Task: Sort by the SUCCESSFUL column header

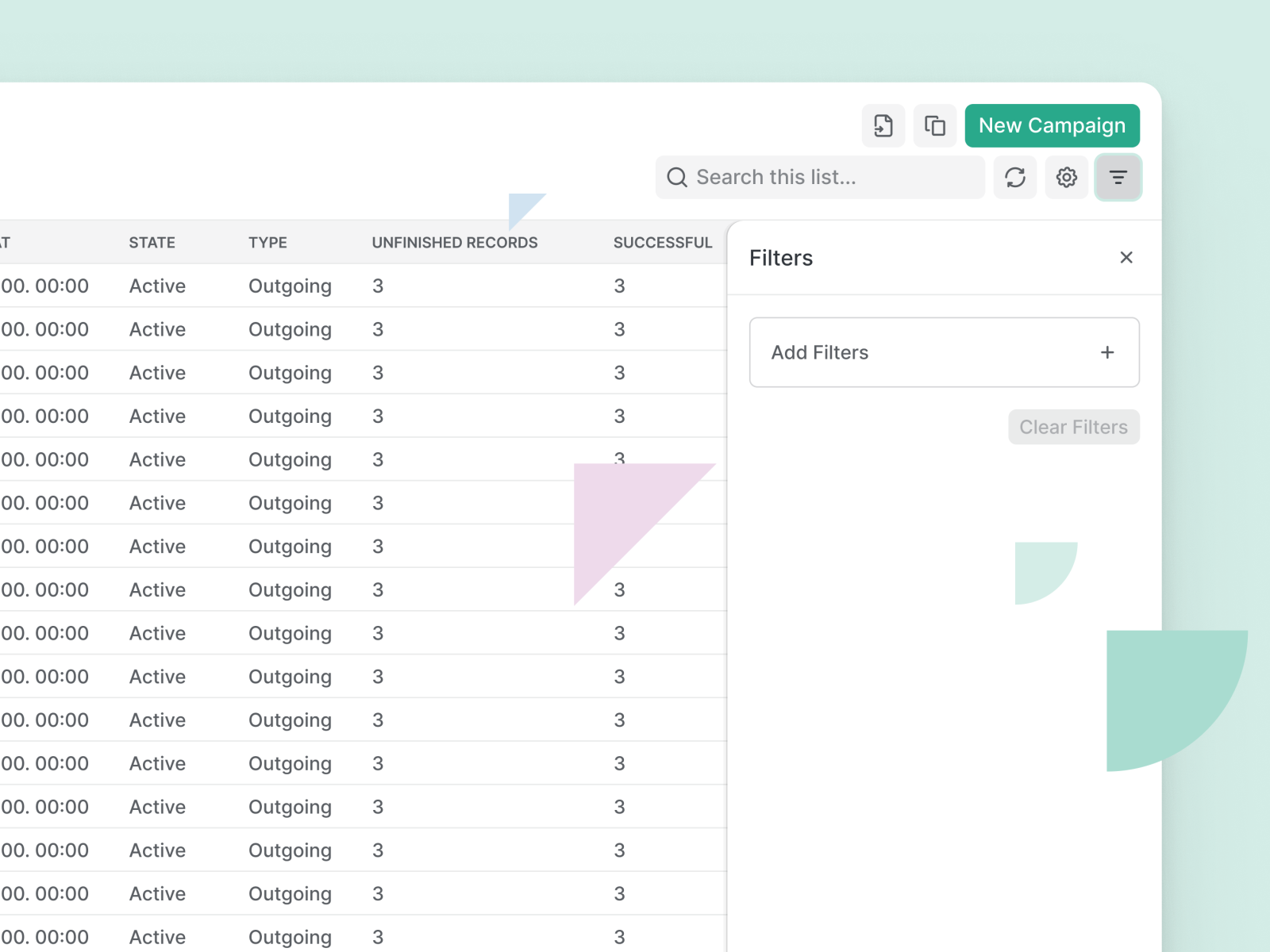Action: point(663,242)
